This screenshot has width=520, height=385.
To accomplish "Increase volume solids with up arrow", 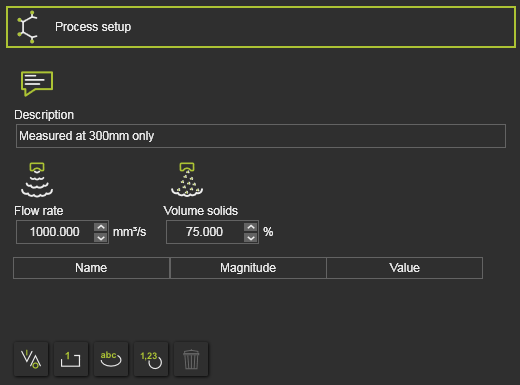I will coord(251,227).
